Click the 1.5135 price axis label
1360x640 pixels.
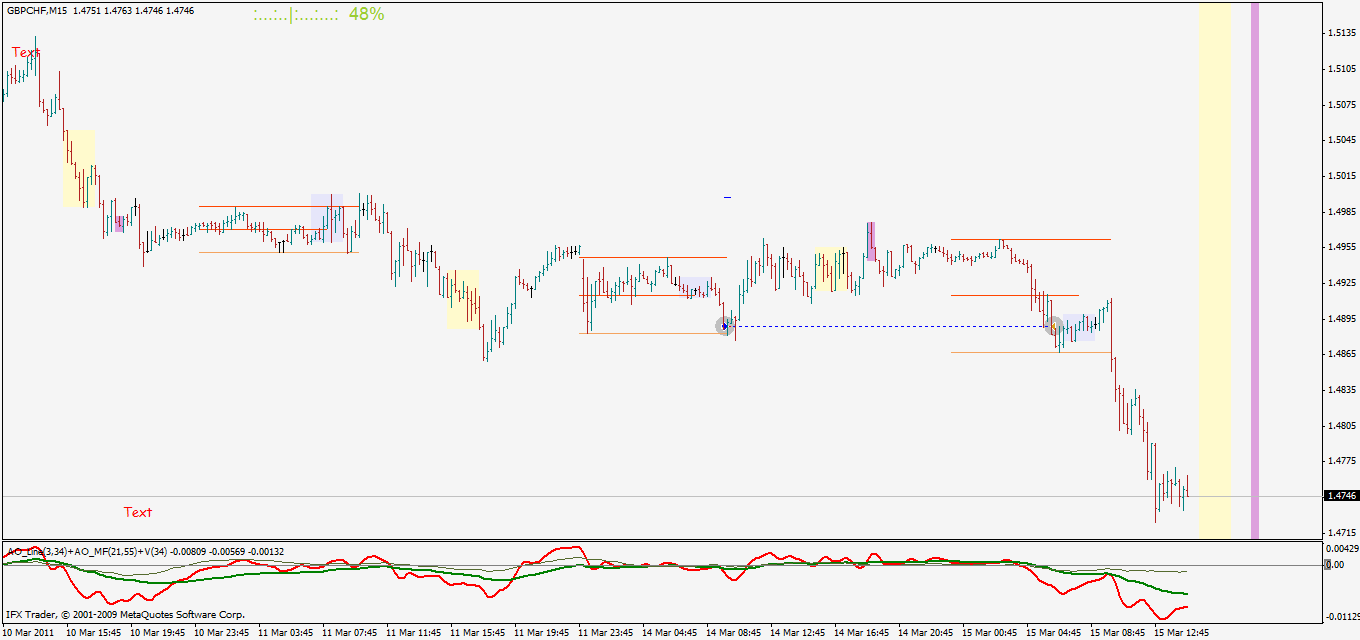click(x=1341, y=33)
